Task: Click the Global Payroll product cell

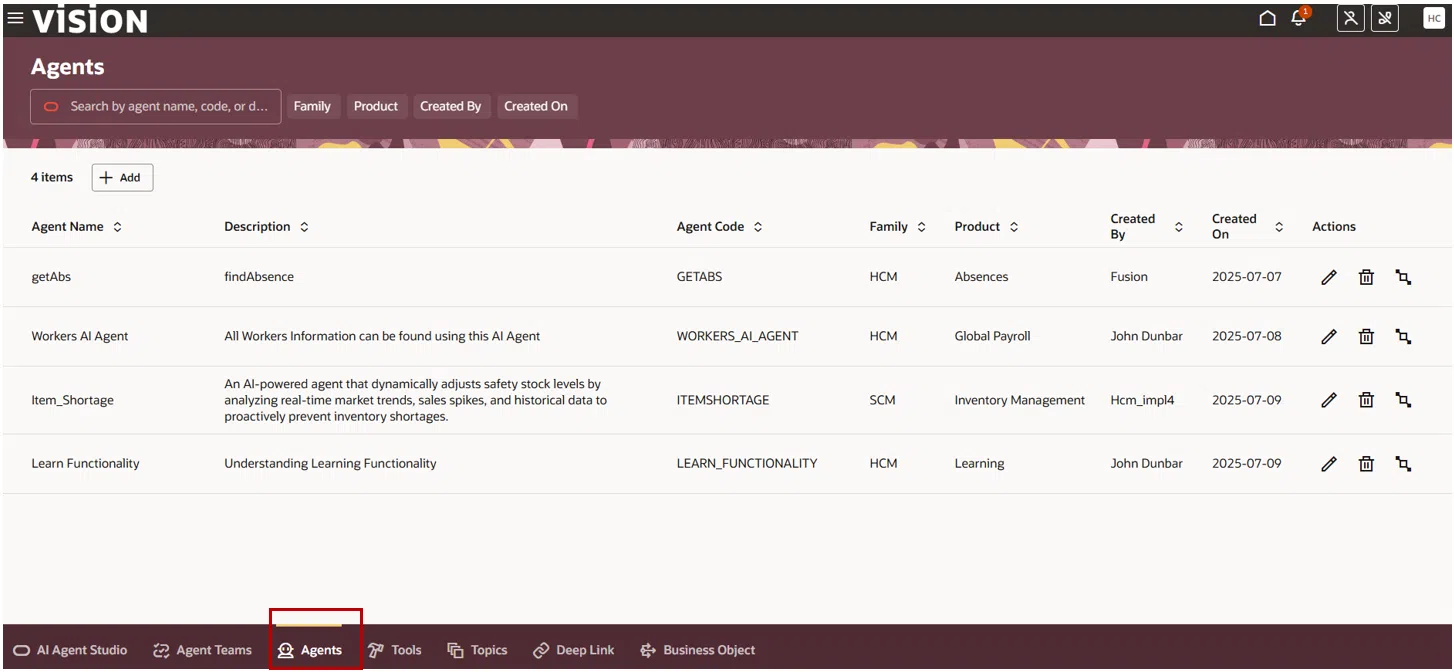Action: (x=992, y=337)
